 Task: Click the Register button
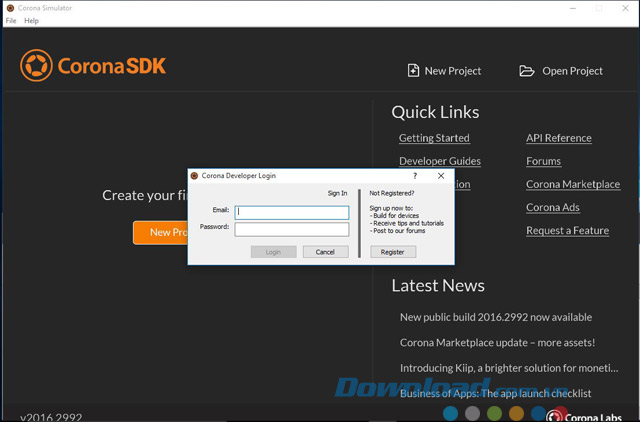tap(393, 252)
